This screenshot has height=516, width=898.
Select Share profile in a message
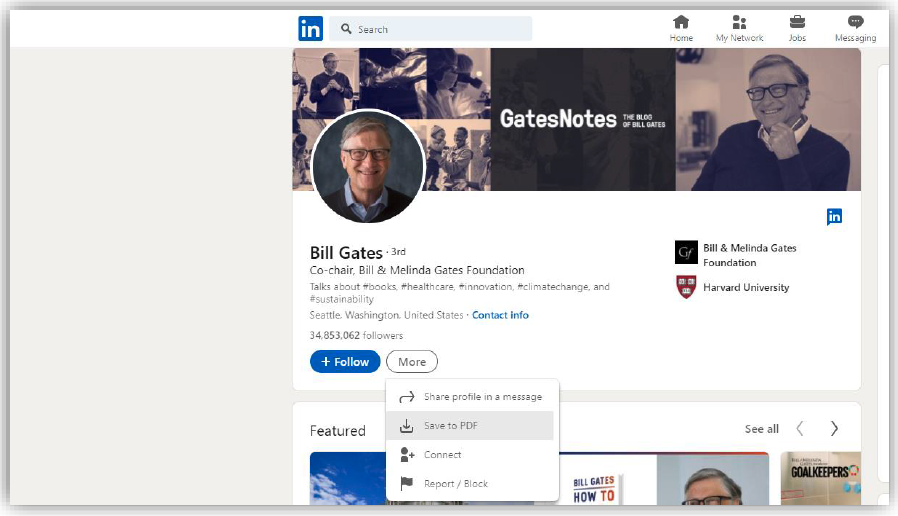pos(482,397)
